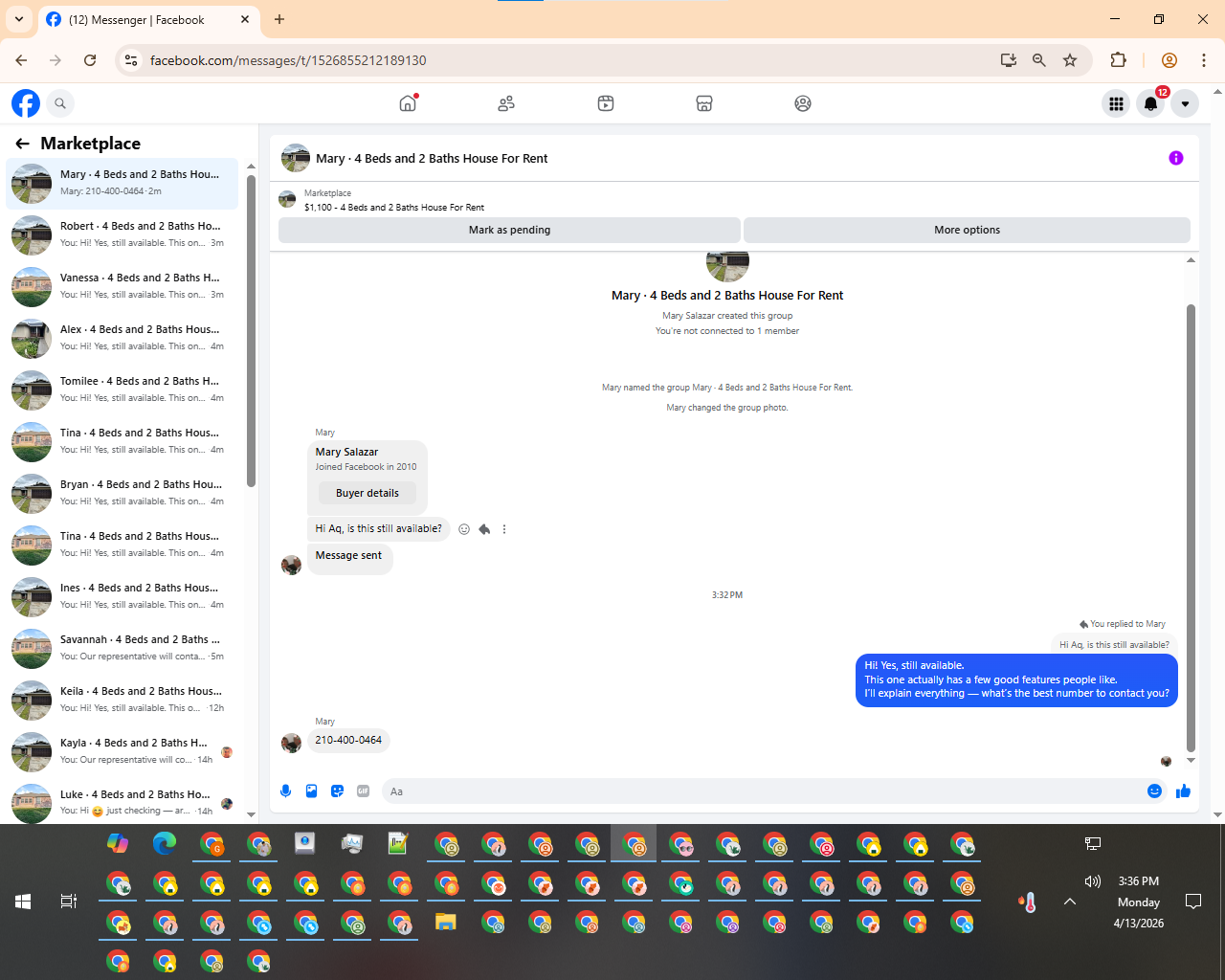The height and width of the screenshot is (980, 1225).
Task: Click the Facebook logo
Action: tap(26, 103)
